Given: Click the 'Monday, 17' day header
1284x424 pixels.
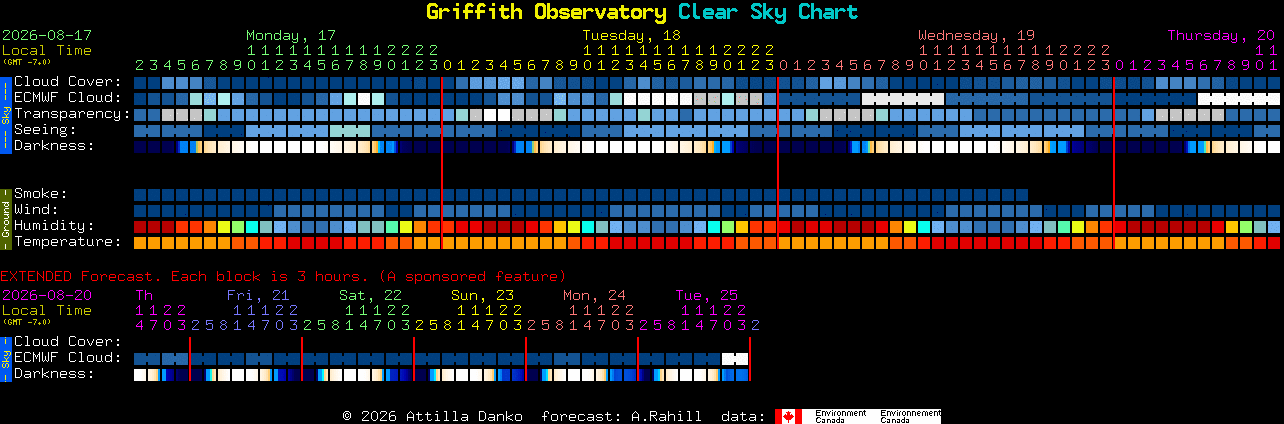Looking at the screenshot, I should pos(291,34).
